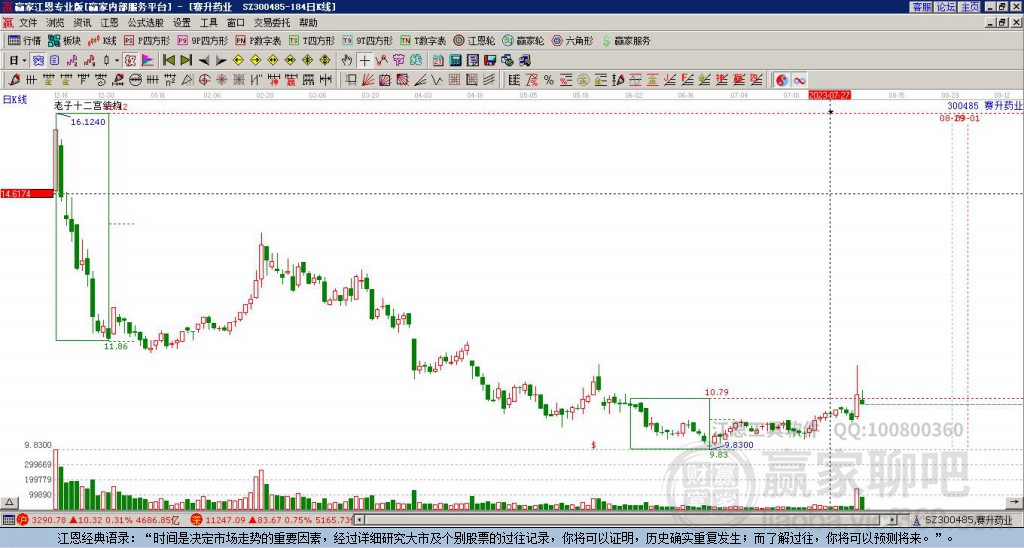Click the status bar keyboard grid icon

(x=8, y=520)
